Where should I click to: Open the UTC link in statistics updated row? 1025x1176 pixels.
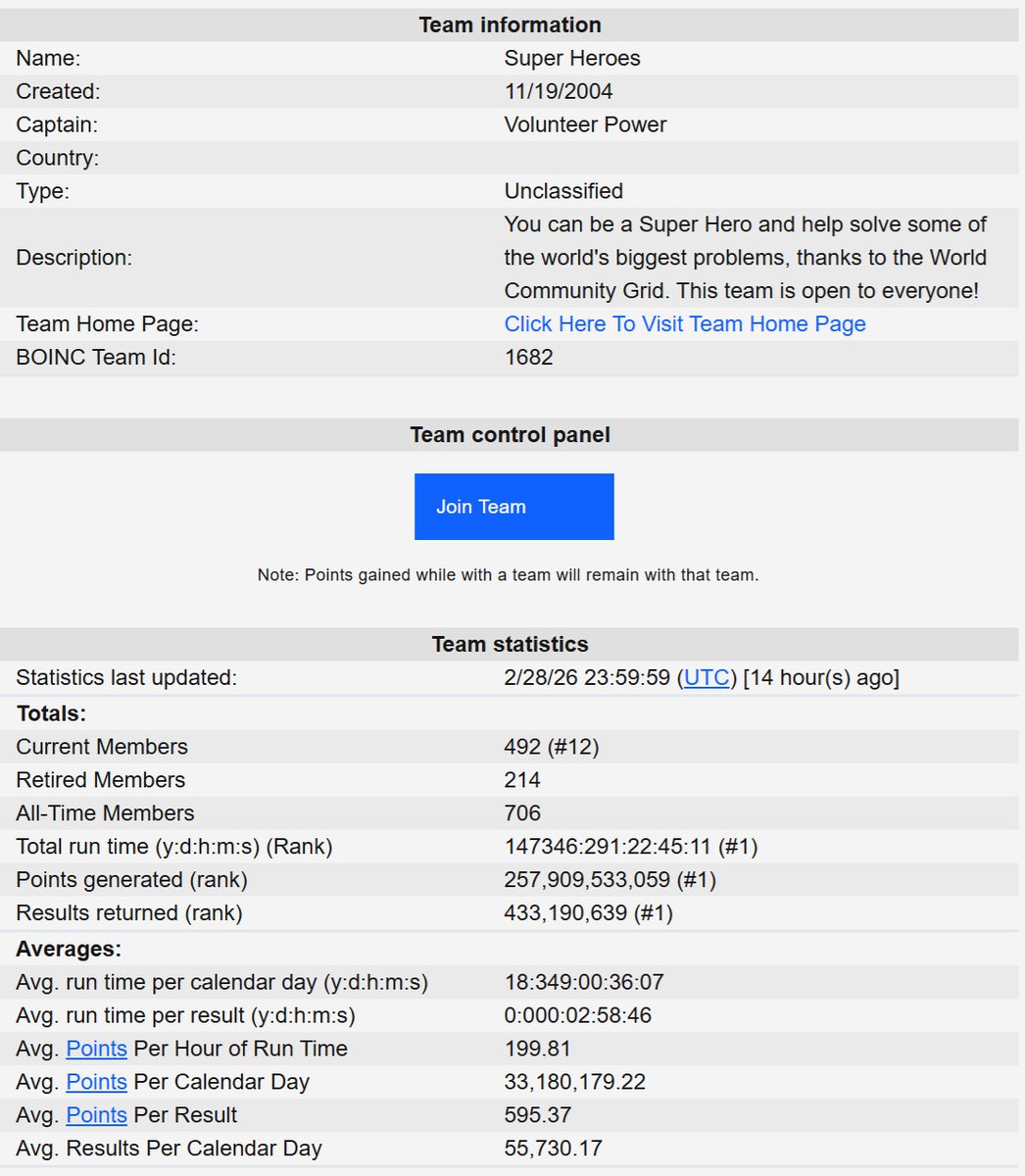point(707,677)
